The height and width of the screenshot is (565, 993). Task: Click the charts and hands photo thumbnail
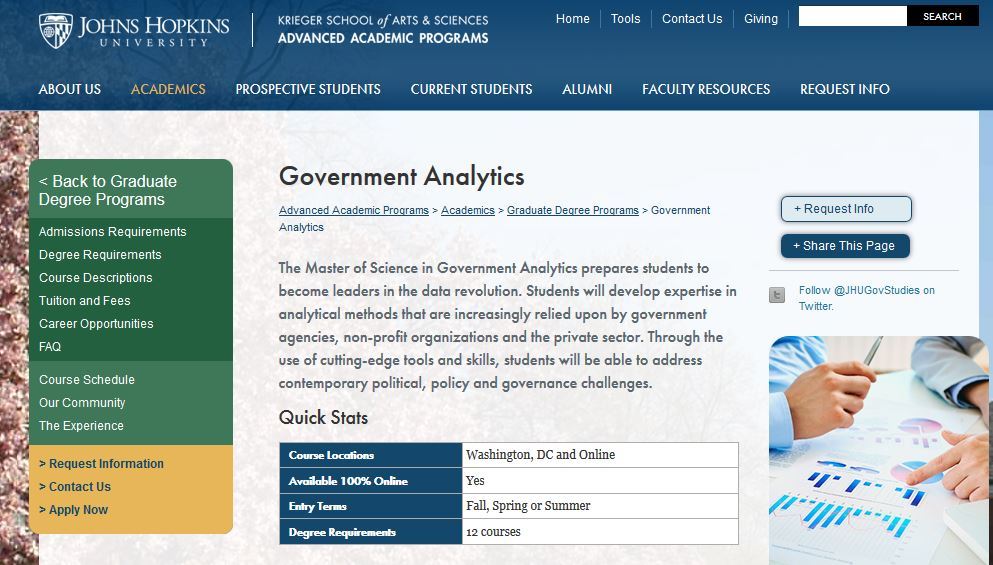coord(878,450)
